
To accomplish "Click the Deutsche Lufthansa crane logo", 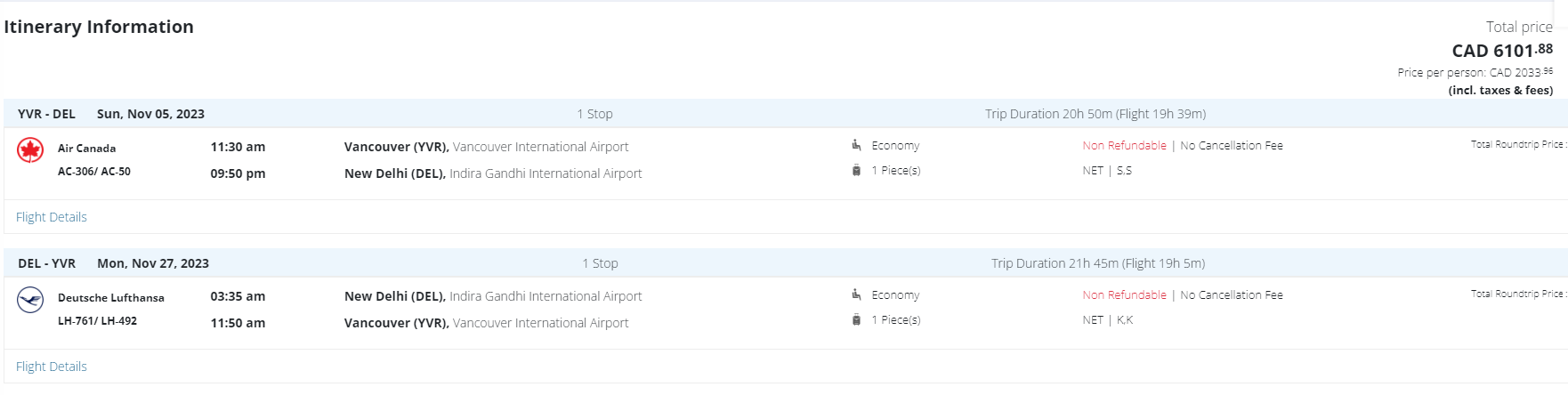I will [x=30, y=300].
